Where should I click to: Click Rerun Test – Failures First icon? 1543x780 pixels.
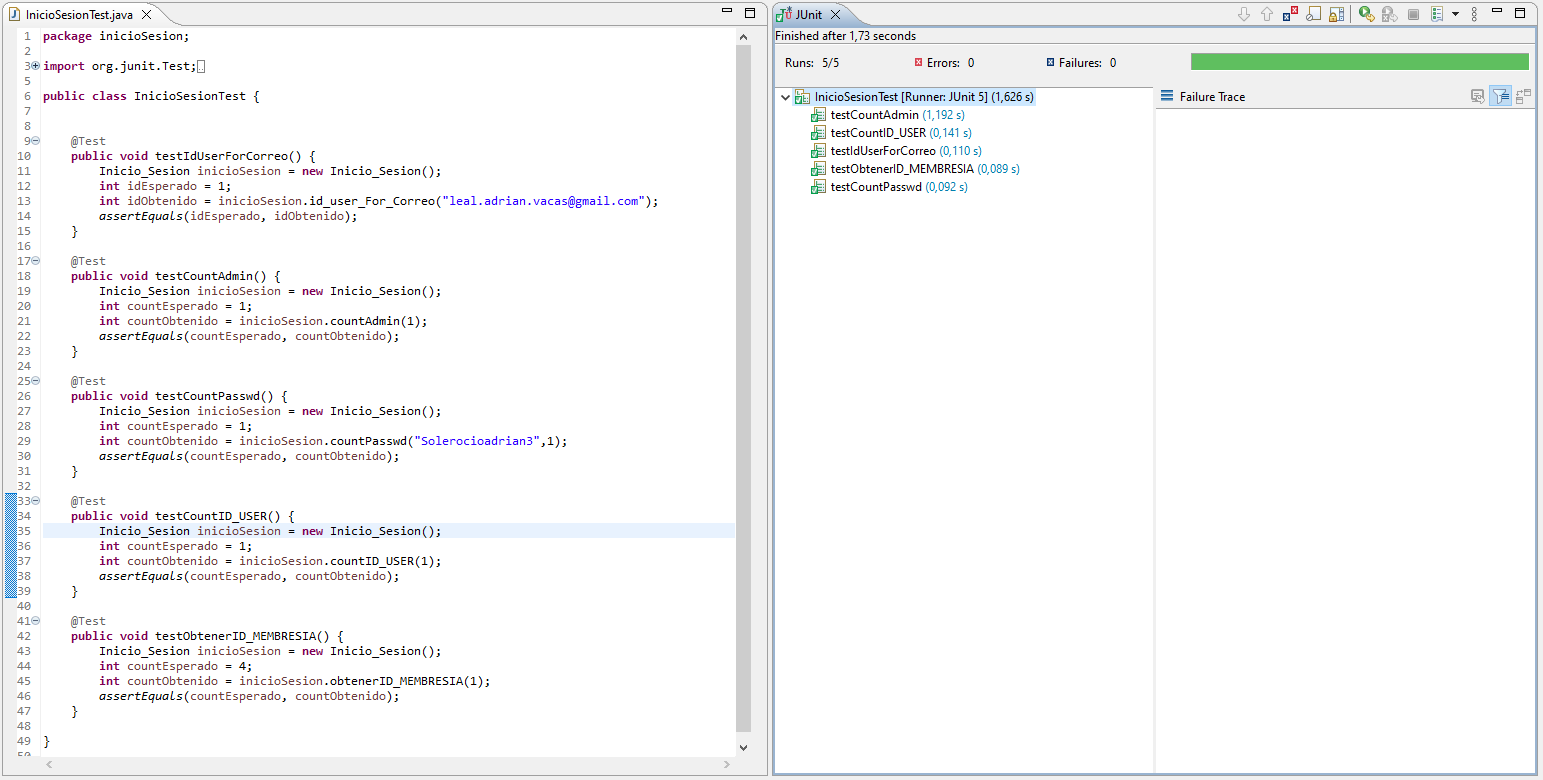click(1389, 14)
